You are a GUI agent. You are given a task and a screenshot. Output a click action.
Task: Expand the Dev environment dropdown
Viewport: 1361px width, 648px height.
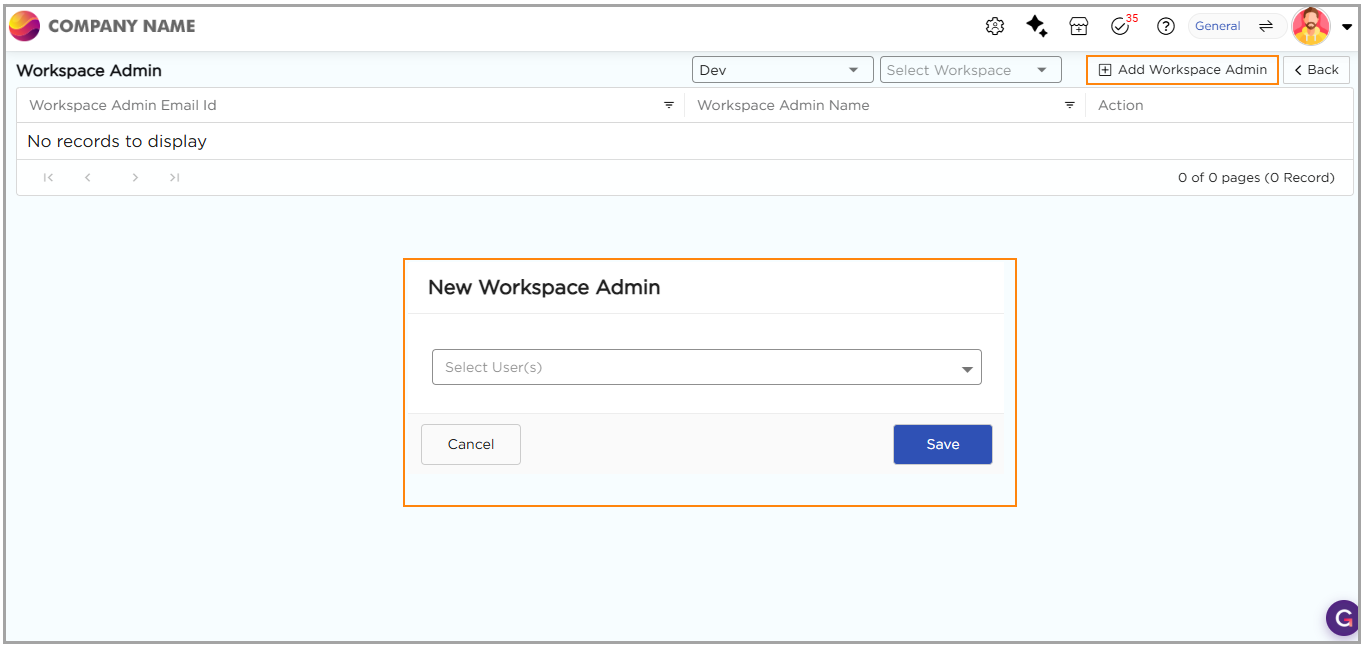coord(782,70)
